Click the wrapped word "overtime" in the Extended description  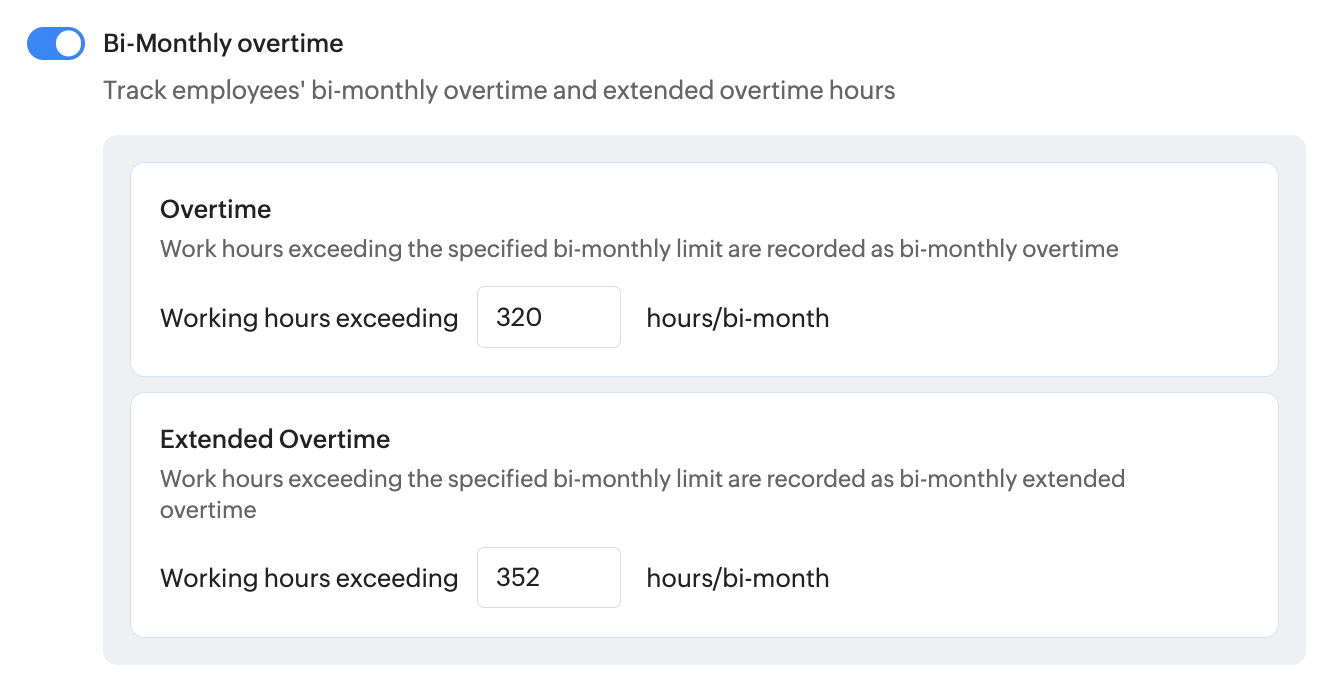tap(208, 510)
